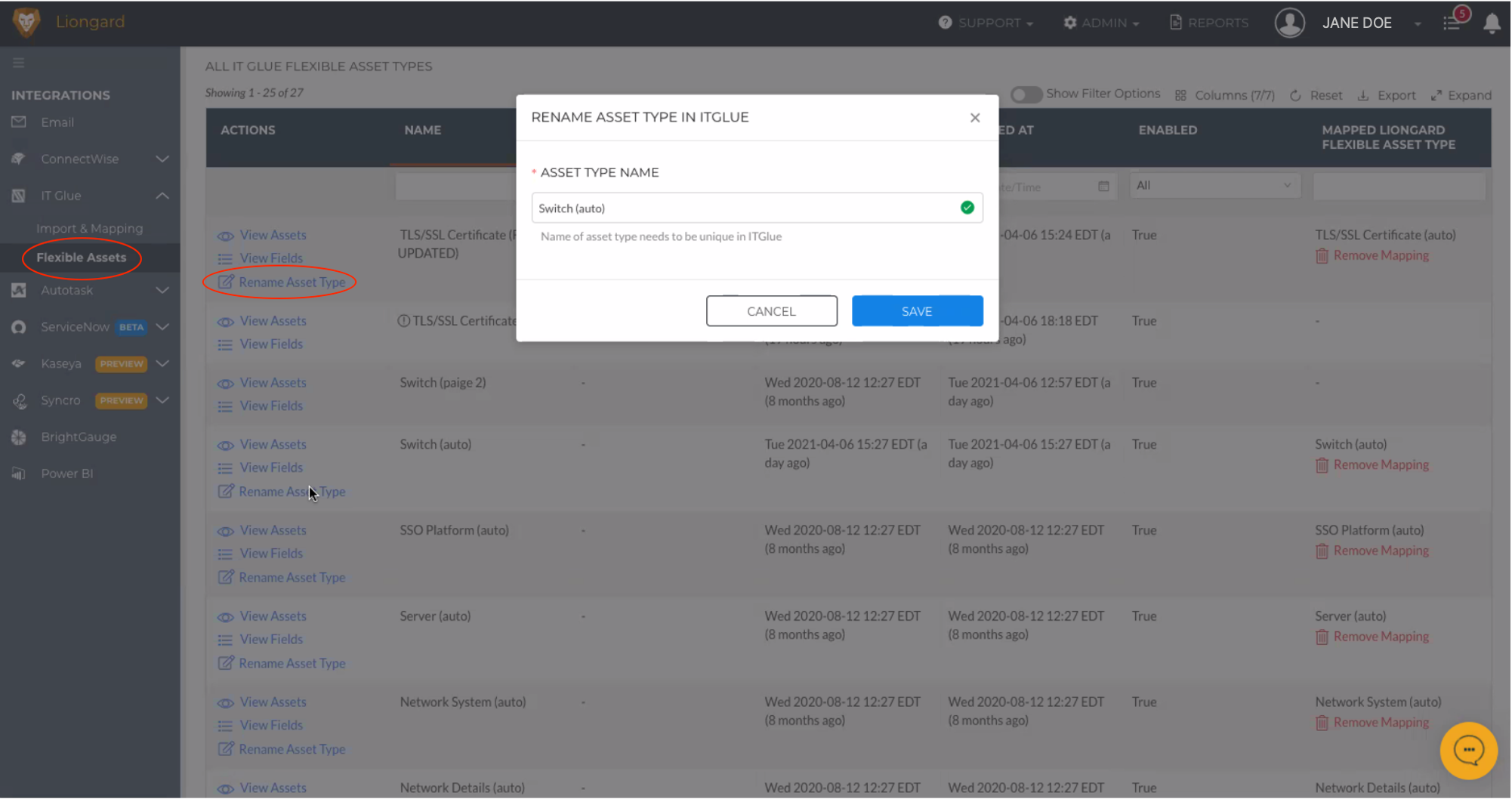
Task: Sort by the Name column header
Action: point(422,130)
